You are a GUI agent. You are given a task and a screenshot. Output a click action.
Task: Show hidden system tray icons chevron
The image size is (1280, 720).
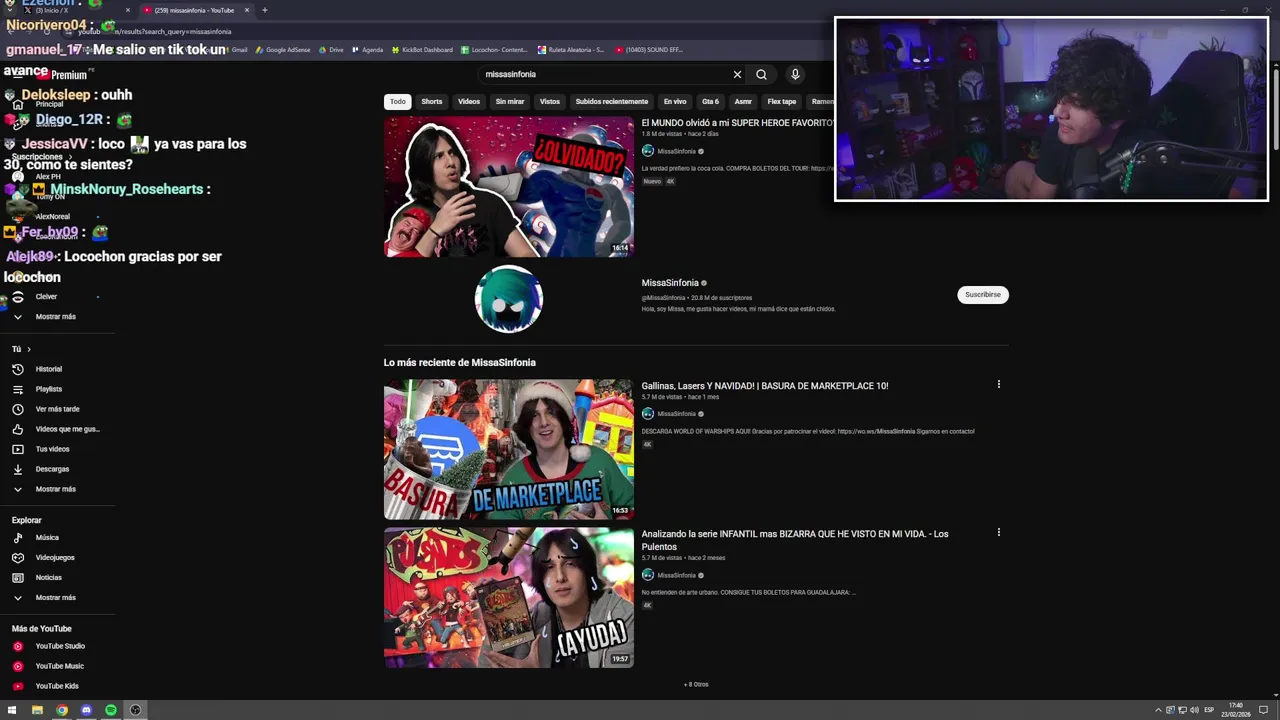pyautogui.click(x=1158, y=710)
